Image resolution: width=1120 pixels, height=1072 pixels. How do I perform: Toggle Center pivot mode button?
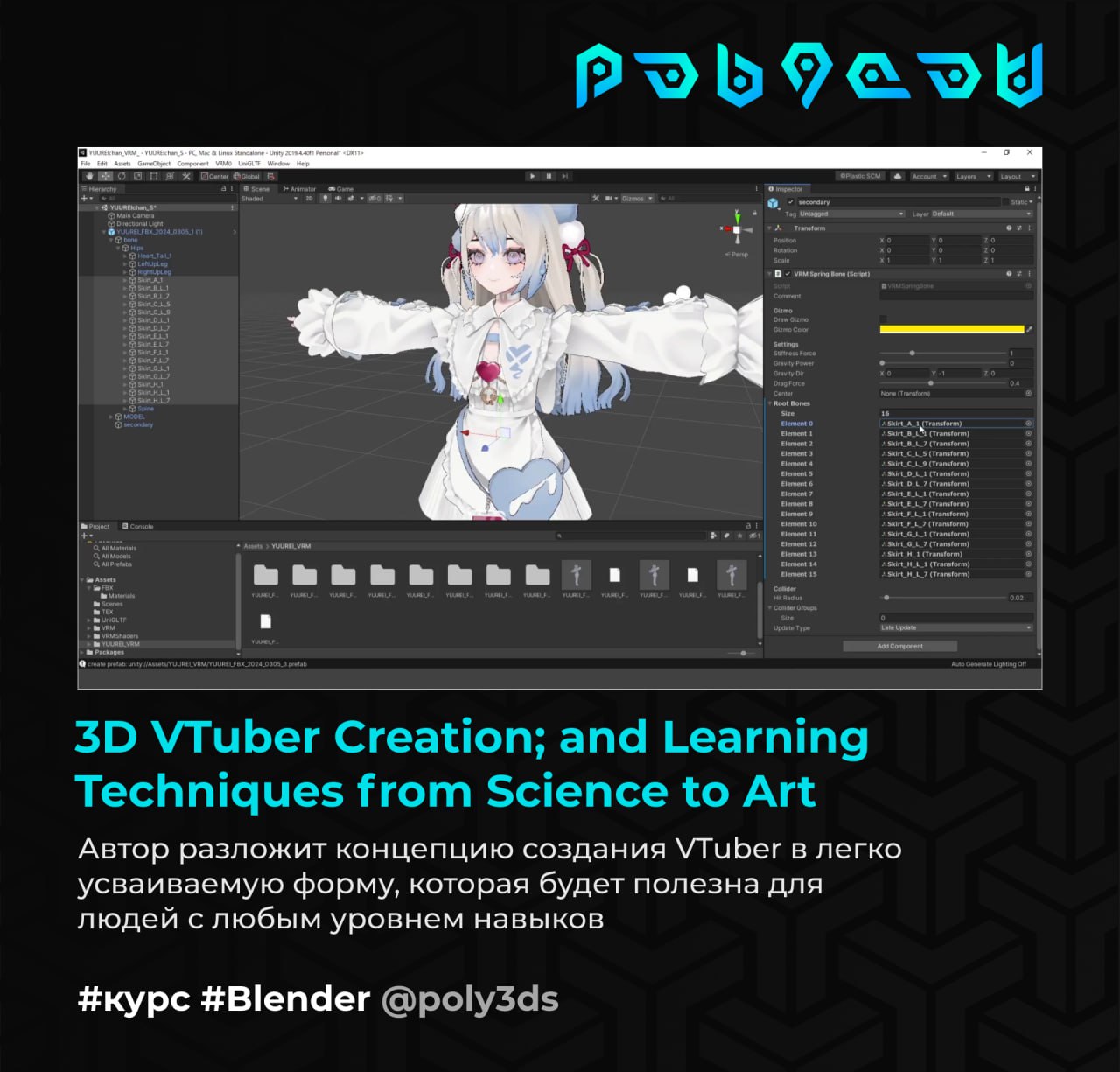tap(214, 176)
